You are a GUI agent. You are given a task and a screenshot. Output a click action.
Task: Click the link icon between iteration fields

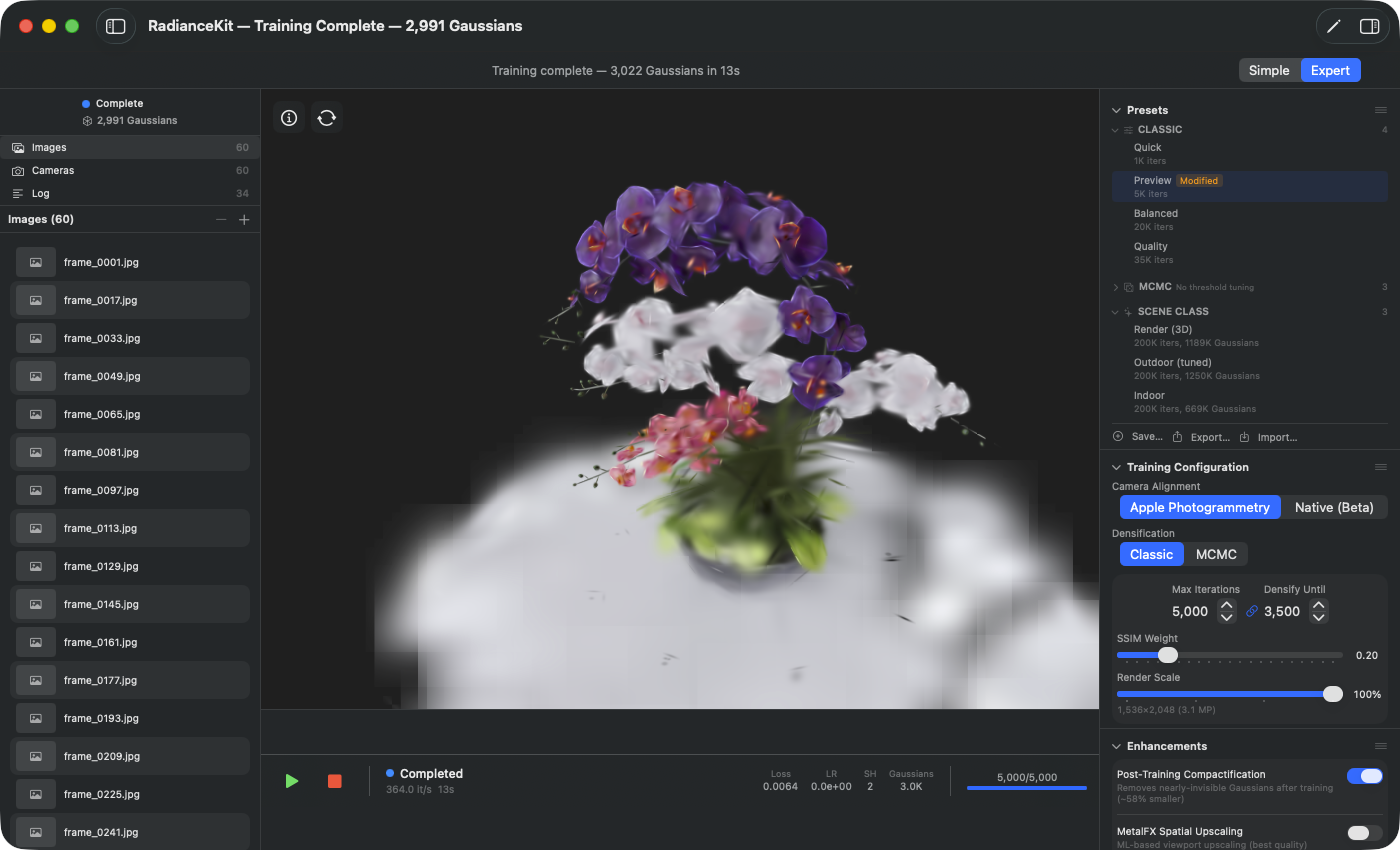click(1252, 611)
